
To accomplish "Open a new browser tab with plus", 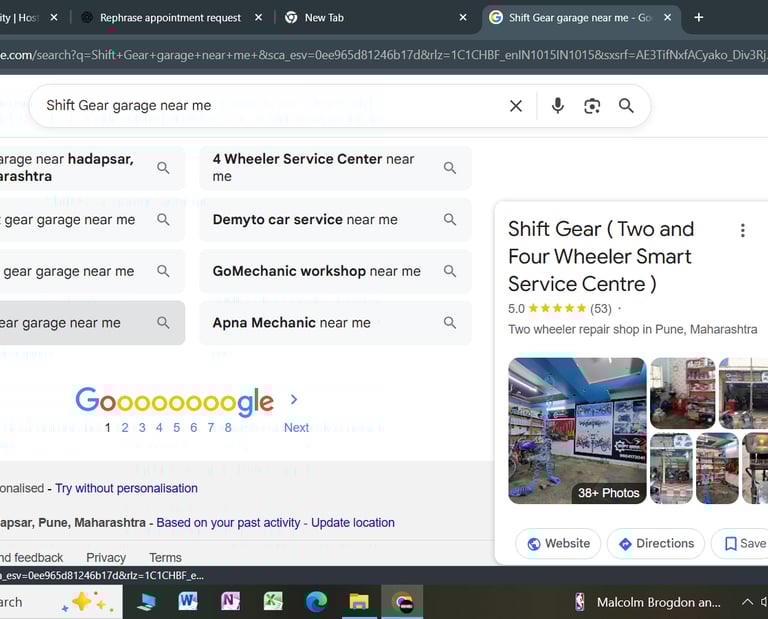I will tap(699, 18).
